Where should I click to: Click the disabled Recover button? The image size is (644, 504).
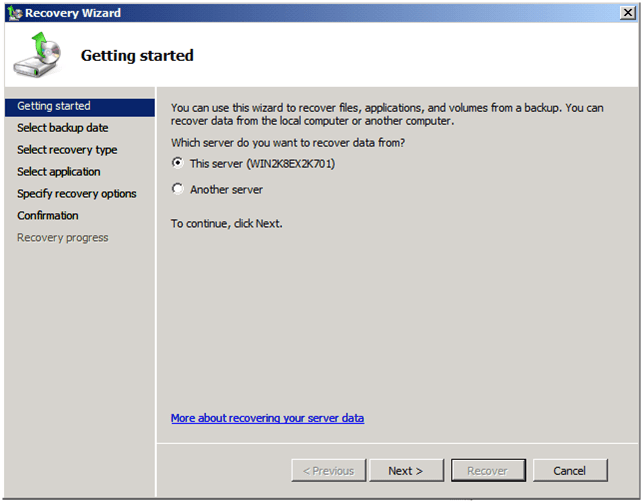(x=488, y=471)
